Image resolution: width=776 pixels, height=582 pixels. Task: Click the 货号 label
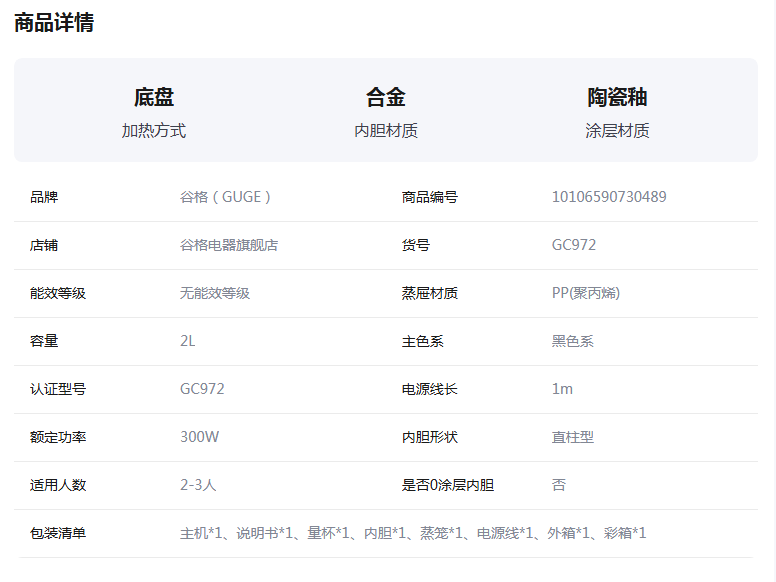(416, 245)
